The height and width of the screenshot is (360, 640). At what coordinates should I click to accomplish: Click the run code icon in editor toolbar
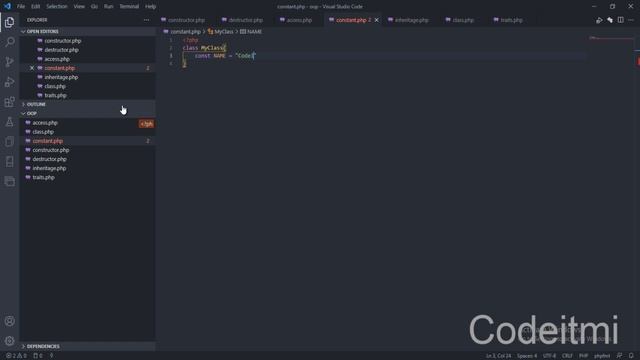[x=599, y=20]
